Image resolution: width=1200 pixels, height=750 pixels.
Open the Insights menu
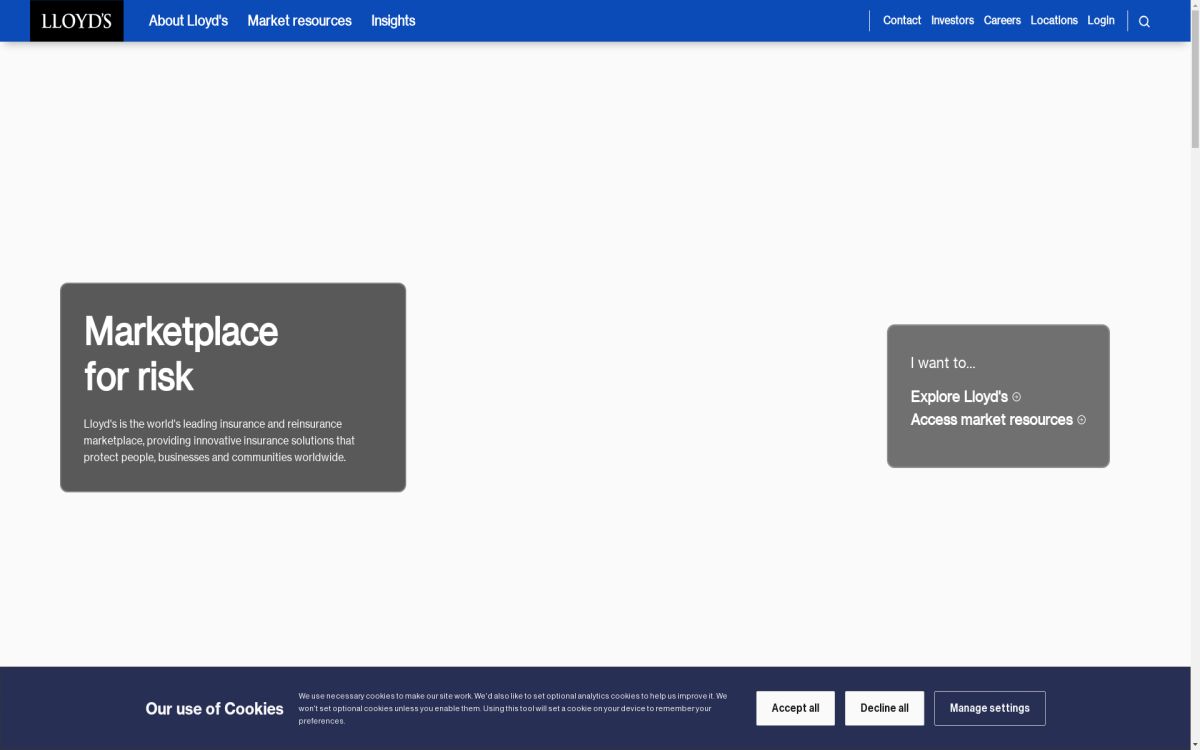click(393, 20)
